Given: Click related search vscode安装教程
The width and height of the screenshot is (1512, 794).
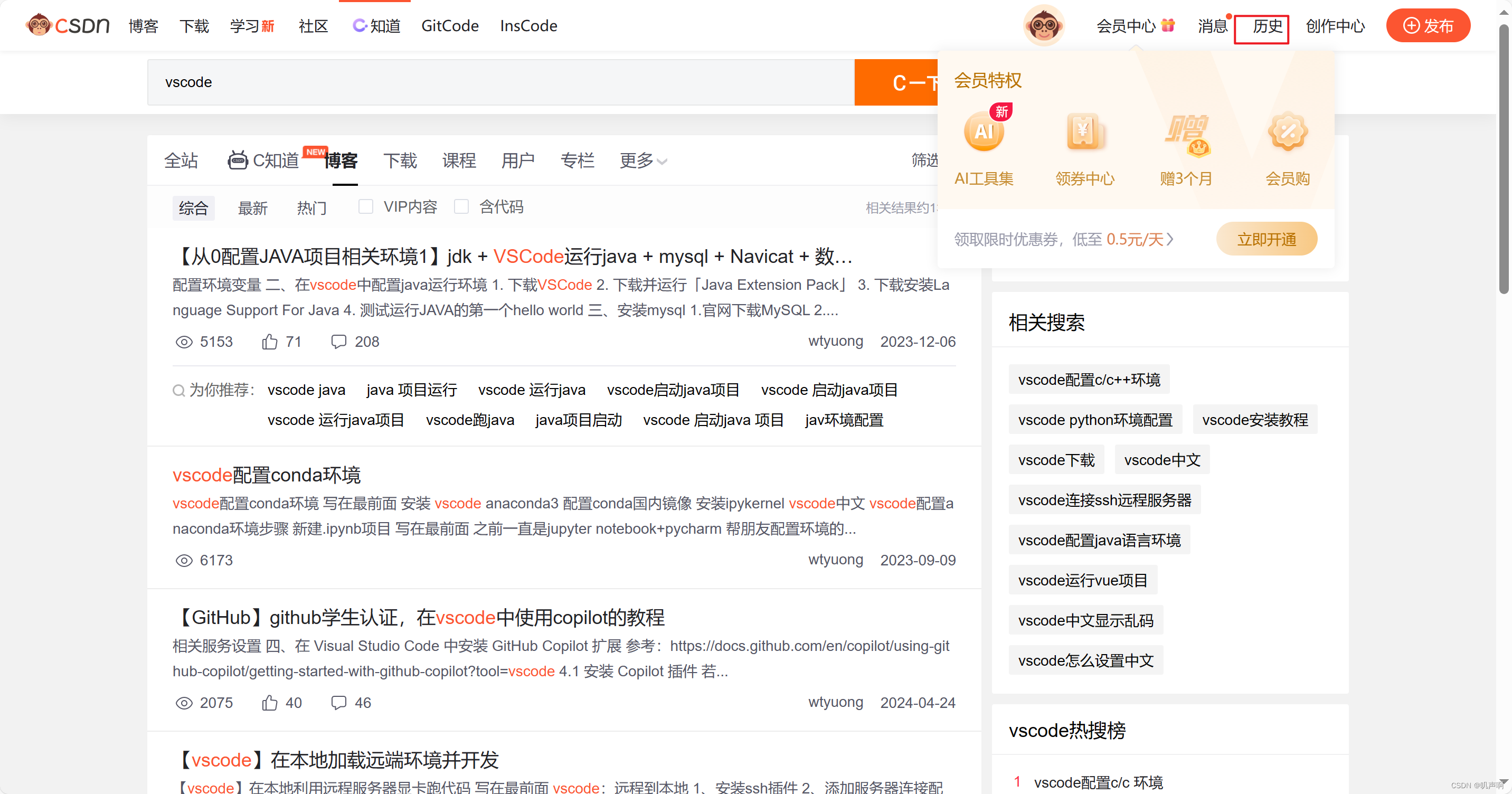Looking at the screenshot, I should [1255, 420].
